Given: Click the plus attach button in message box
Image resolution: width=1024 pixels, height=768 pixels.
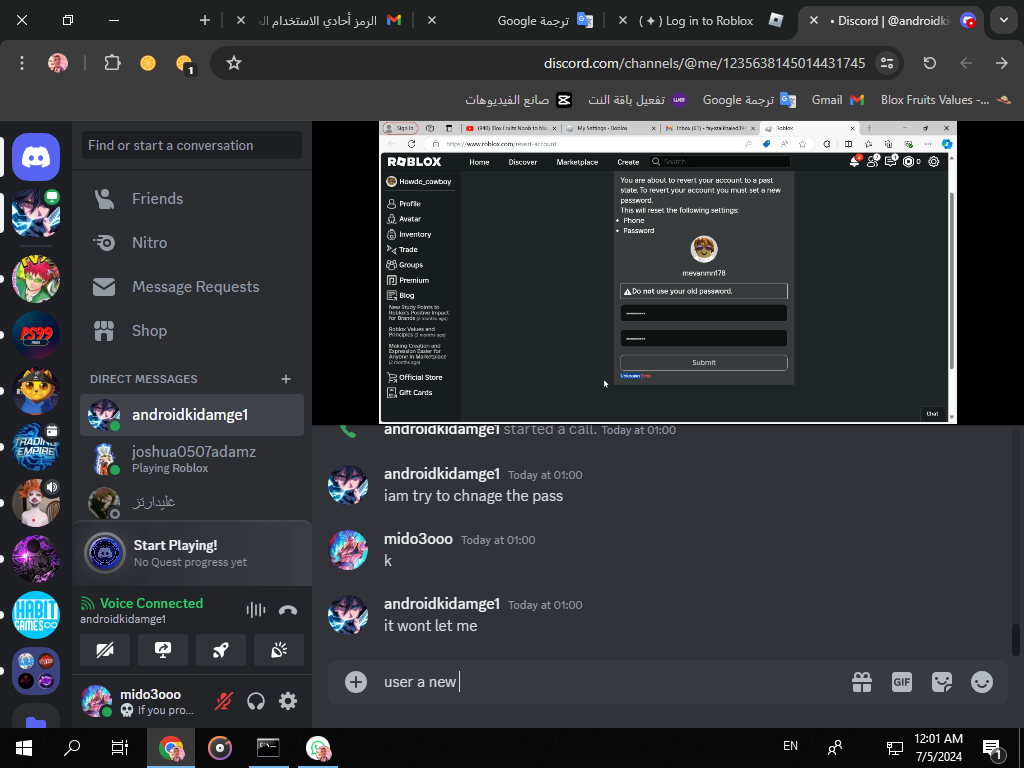Looking at the screenshot, I should [x=356, y=682].
